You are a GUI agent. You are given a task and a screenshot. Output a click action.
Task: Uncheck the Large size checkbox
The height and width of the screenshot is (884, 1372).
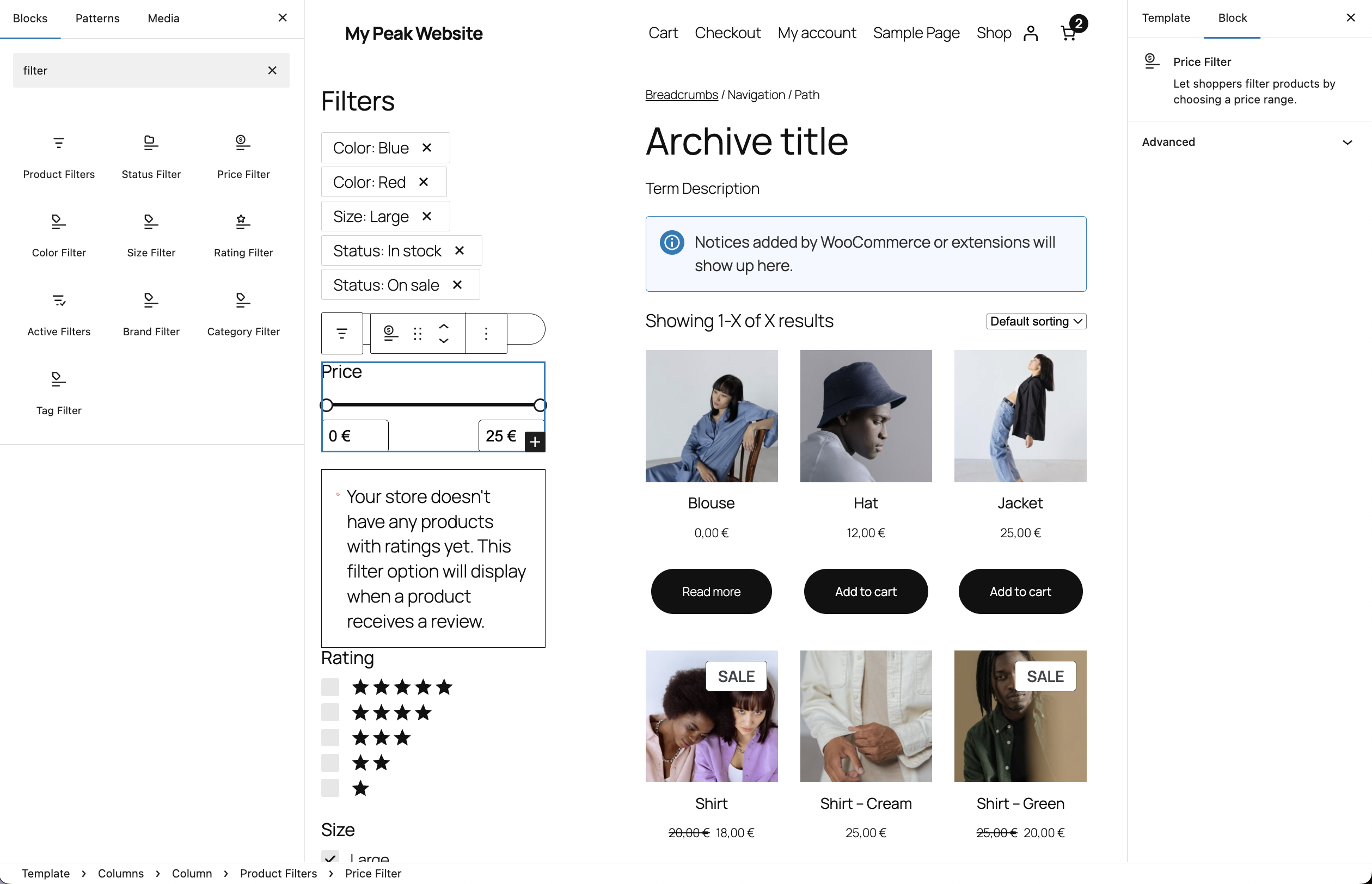pyautogui.click(x=330, y=857)
